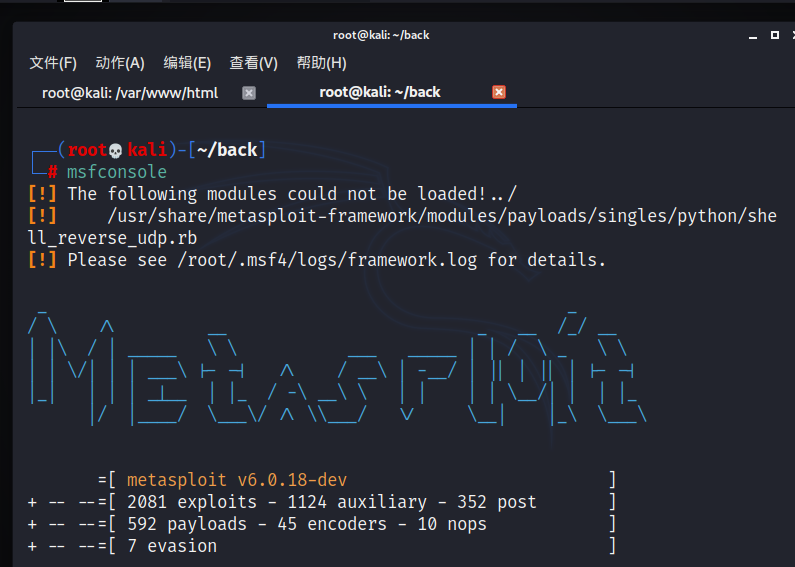Click the metasploit v6.0.18-dev version text
Viewport: 795px width, 567px height.
coord(237,480)
